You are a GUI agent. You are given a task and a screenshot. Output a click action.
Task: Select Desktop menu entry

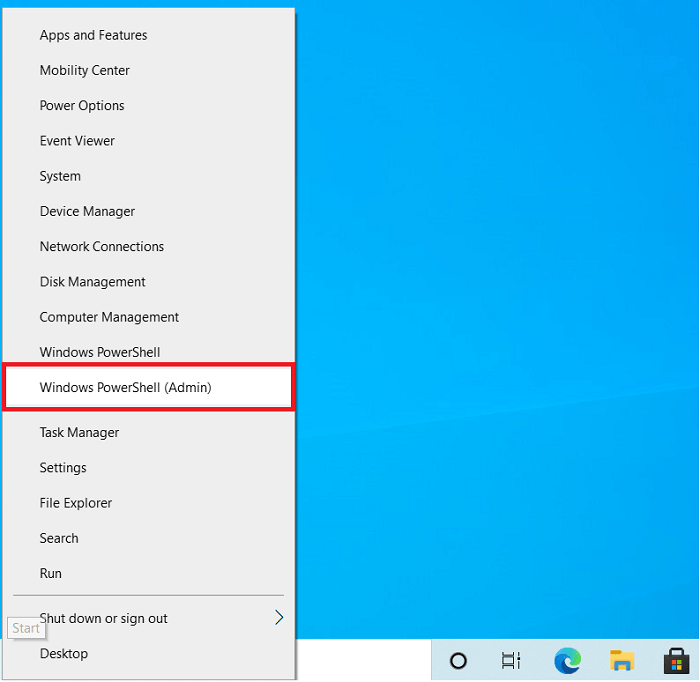tap(149, 653)
